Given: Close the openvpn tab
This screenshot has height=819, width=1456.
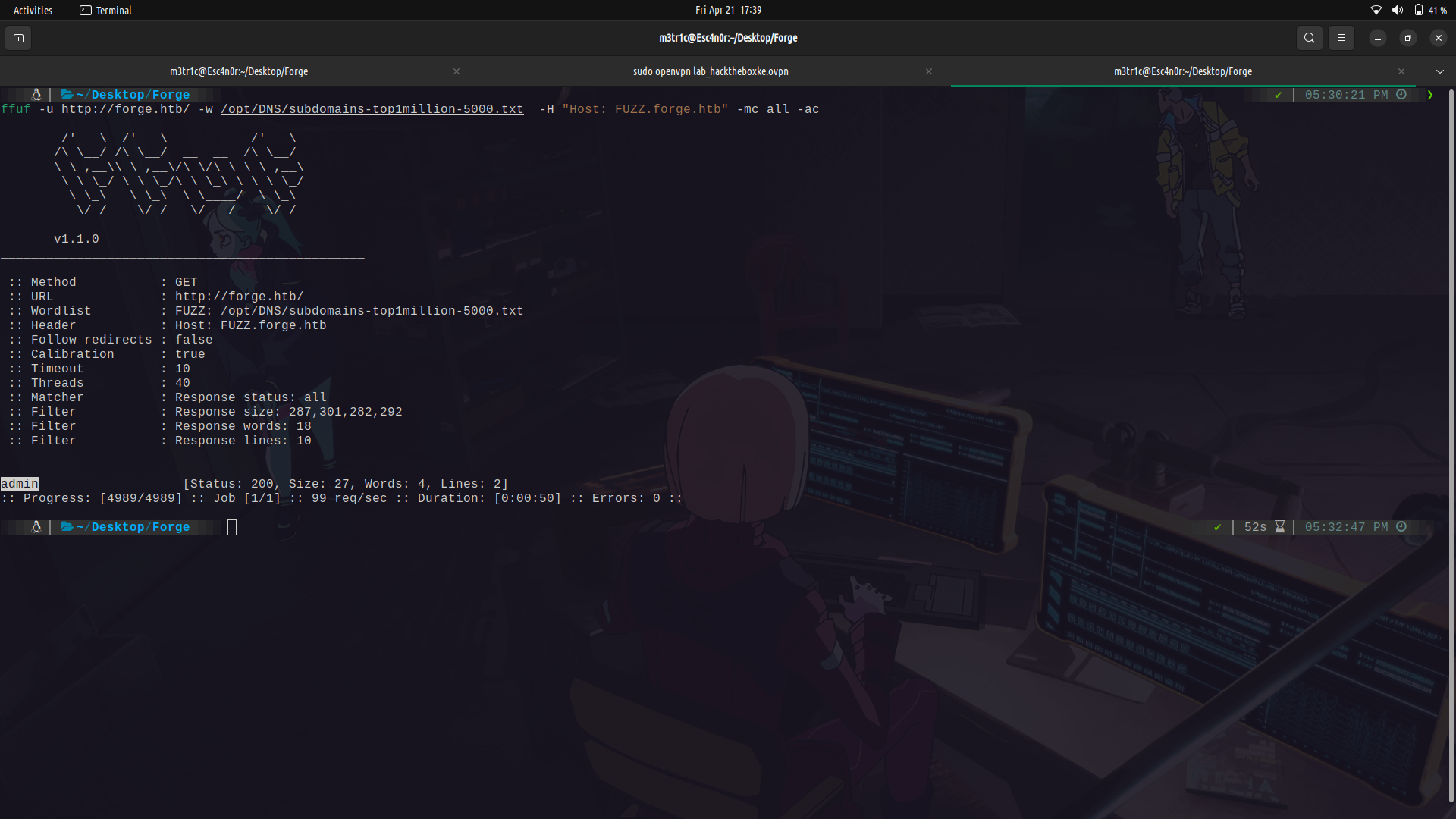Looking at the screenshot, I should pos(928,71).
